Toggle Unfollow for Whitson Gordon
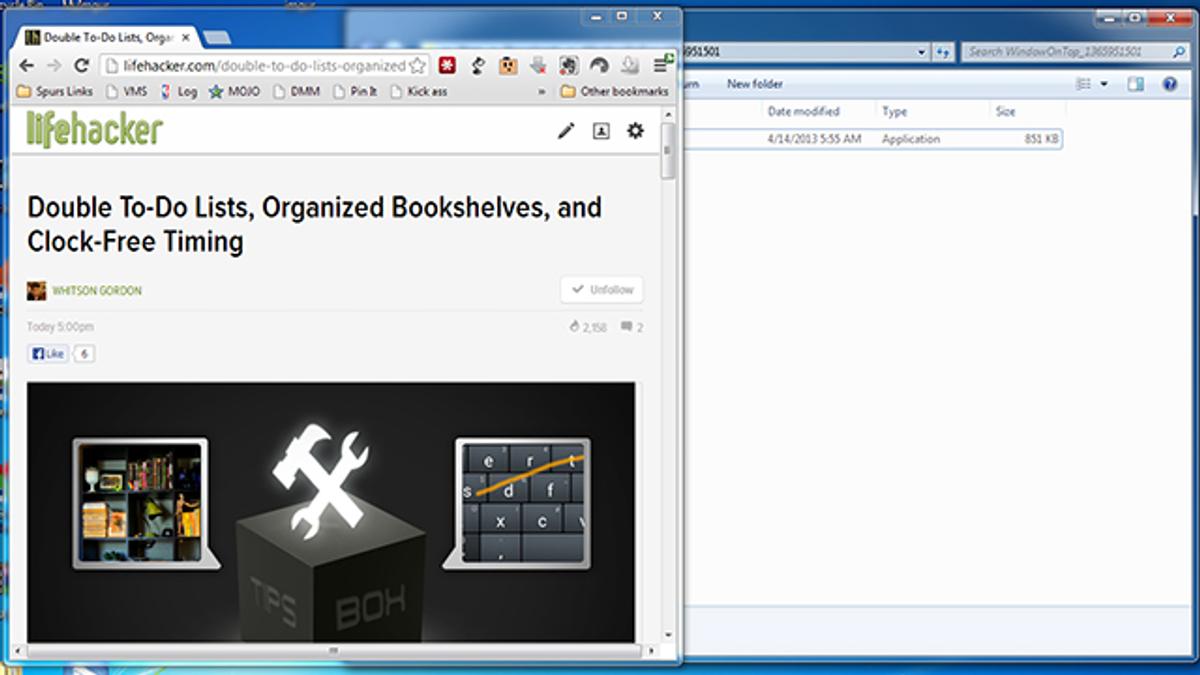 coord(602,290)
